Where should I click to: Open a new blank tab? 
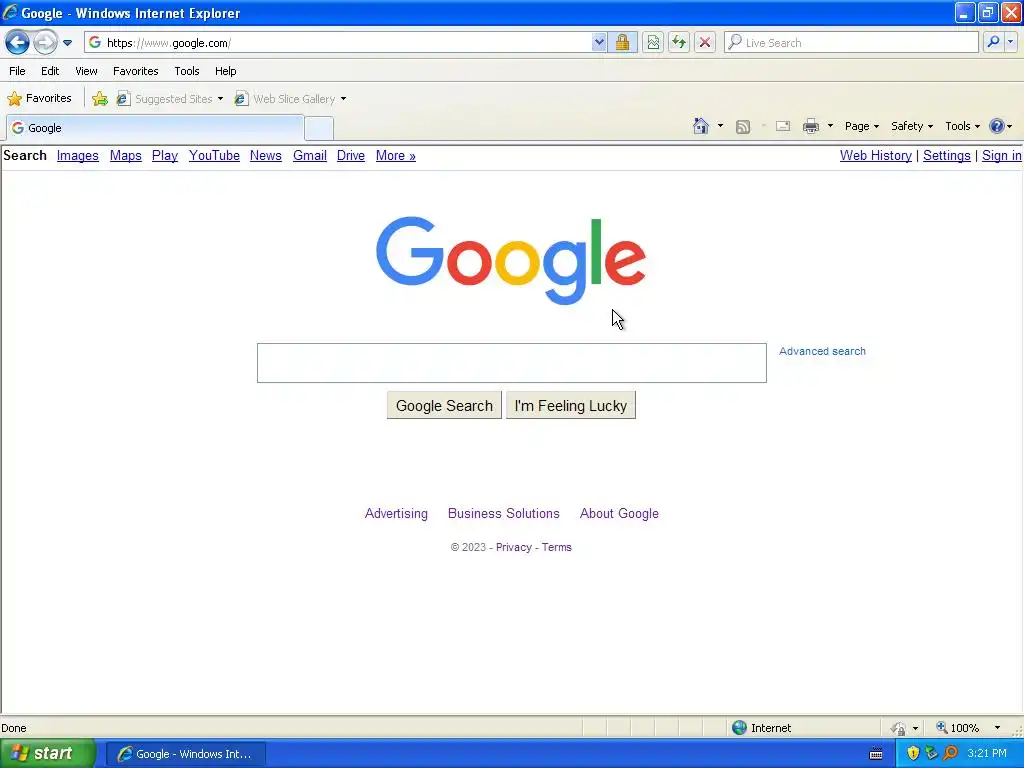319,128
